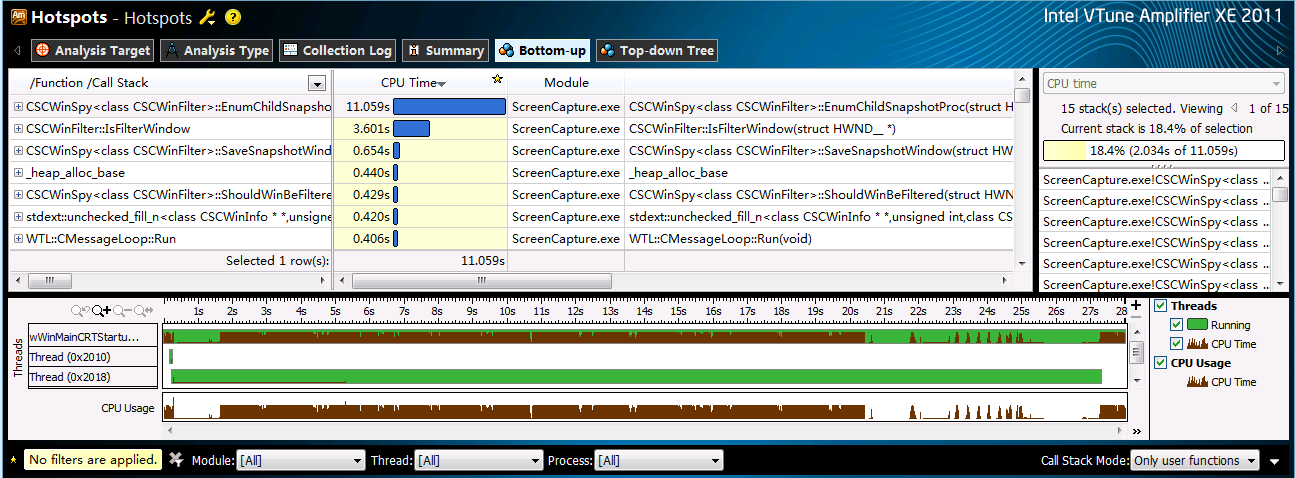
Task: Open the Summary tab
Action: coord(445,50)
